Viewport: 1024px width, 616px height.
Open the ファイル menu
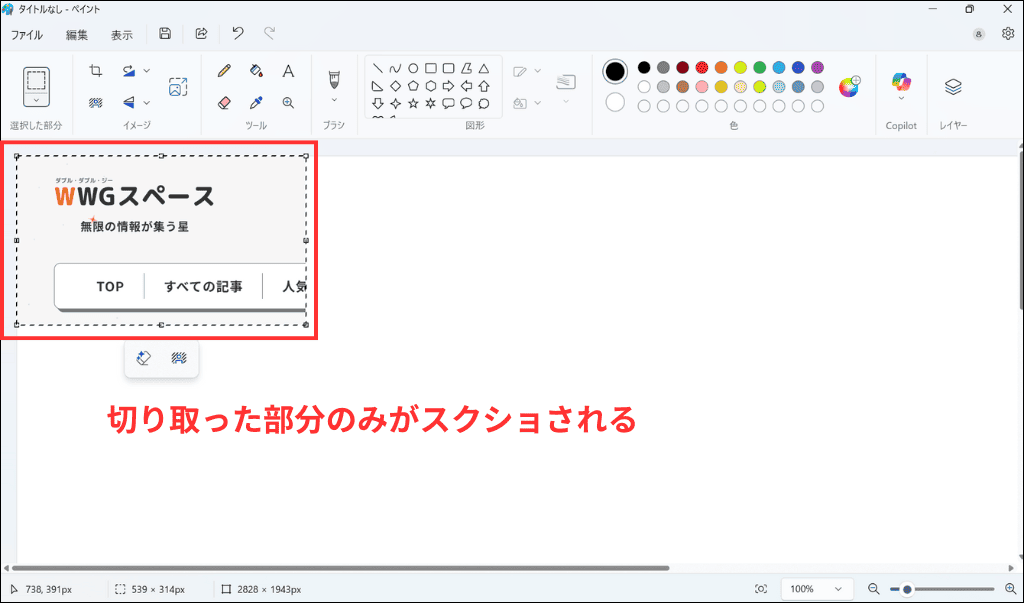26,33
